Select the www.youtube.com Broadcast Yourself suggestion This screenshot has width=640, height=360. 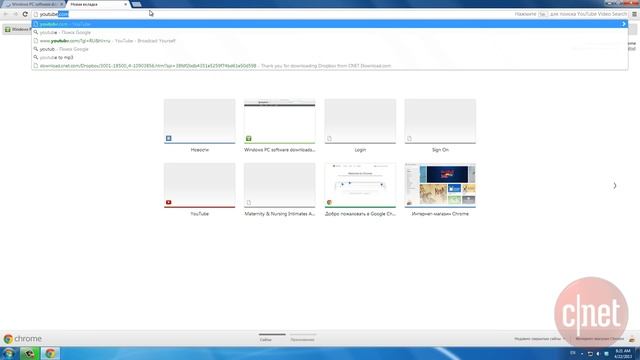coord(330,41)
